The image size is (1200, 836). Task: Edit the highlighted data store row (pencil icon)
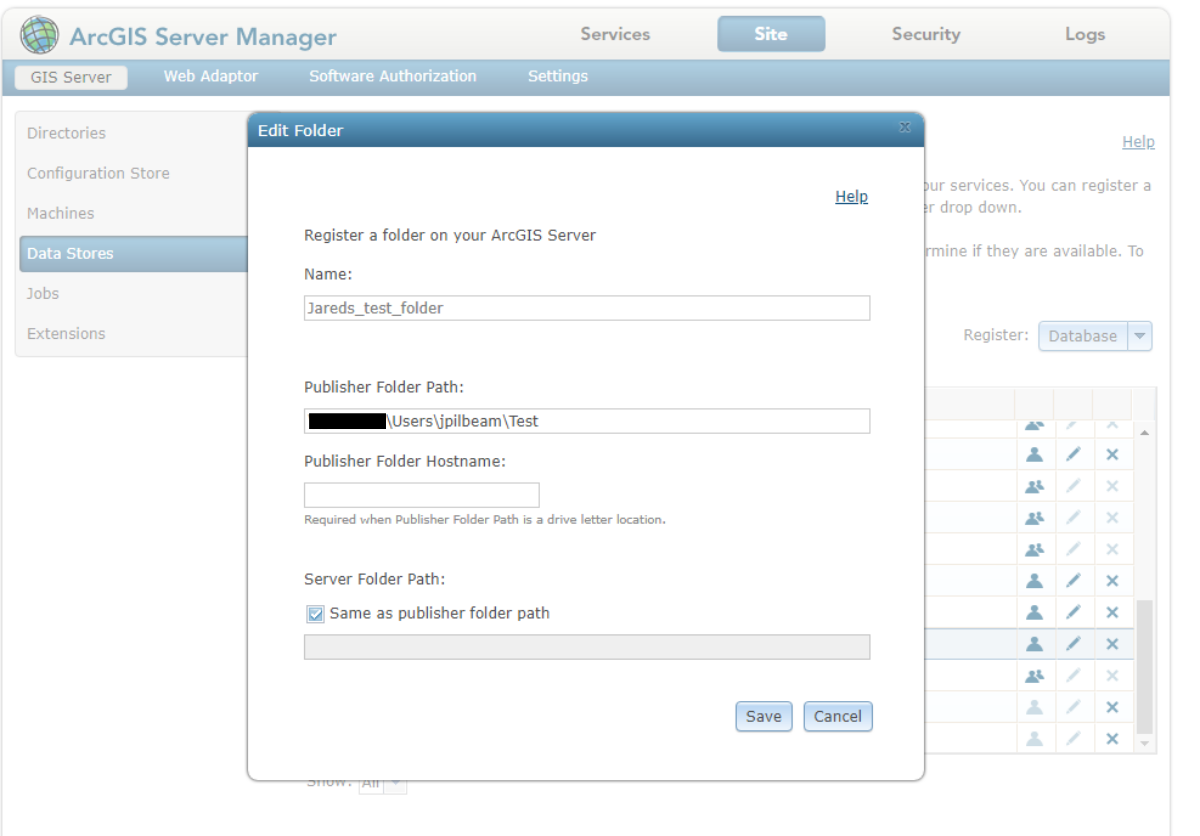tap(1073, 644)
